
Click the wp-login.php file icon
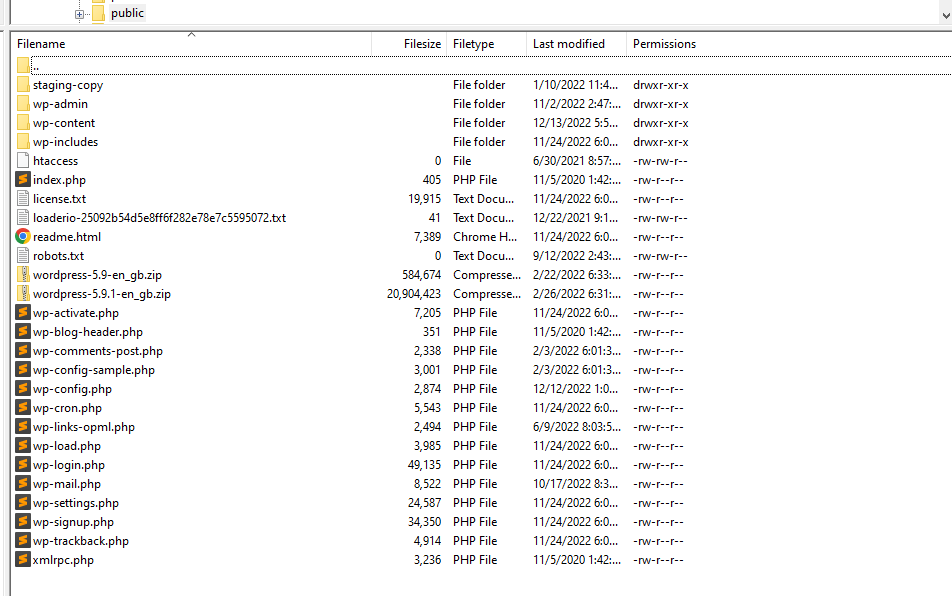(x=23, y=464)
